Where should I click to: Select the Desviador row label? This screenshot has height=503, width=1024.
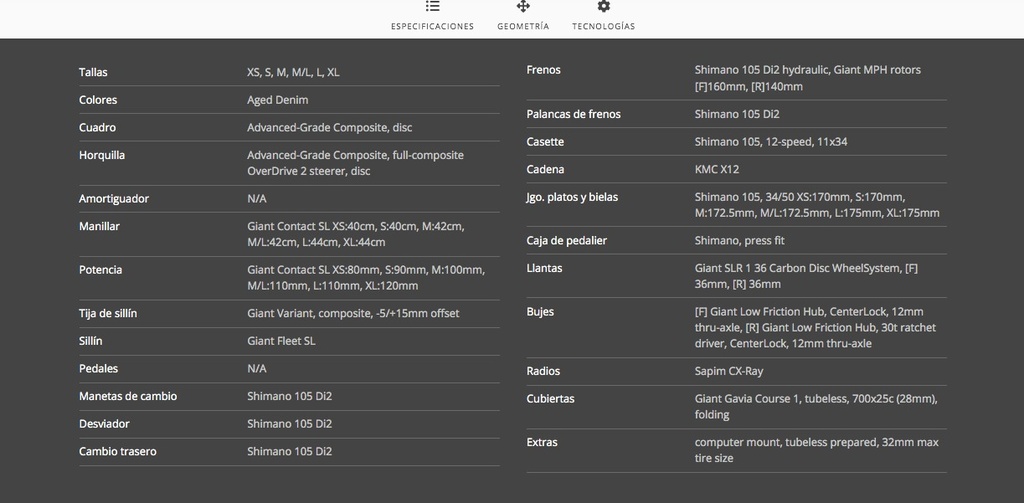coord(104,424)
